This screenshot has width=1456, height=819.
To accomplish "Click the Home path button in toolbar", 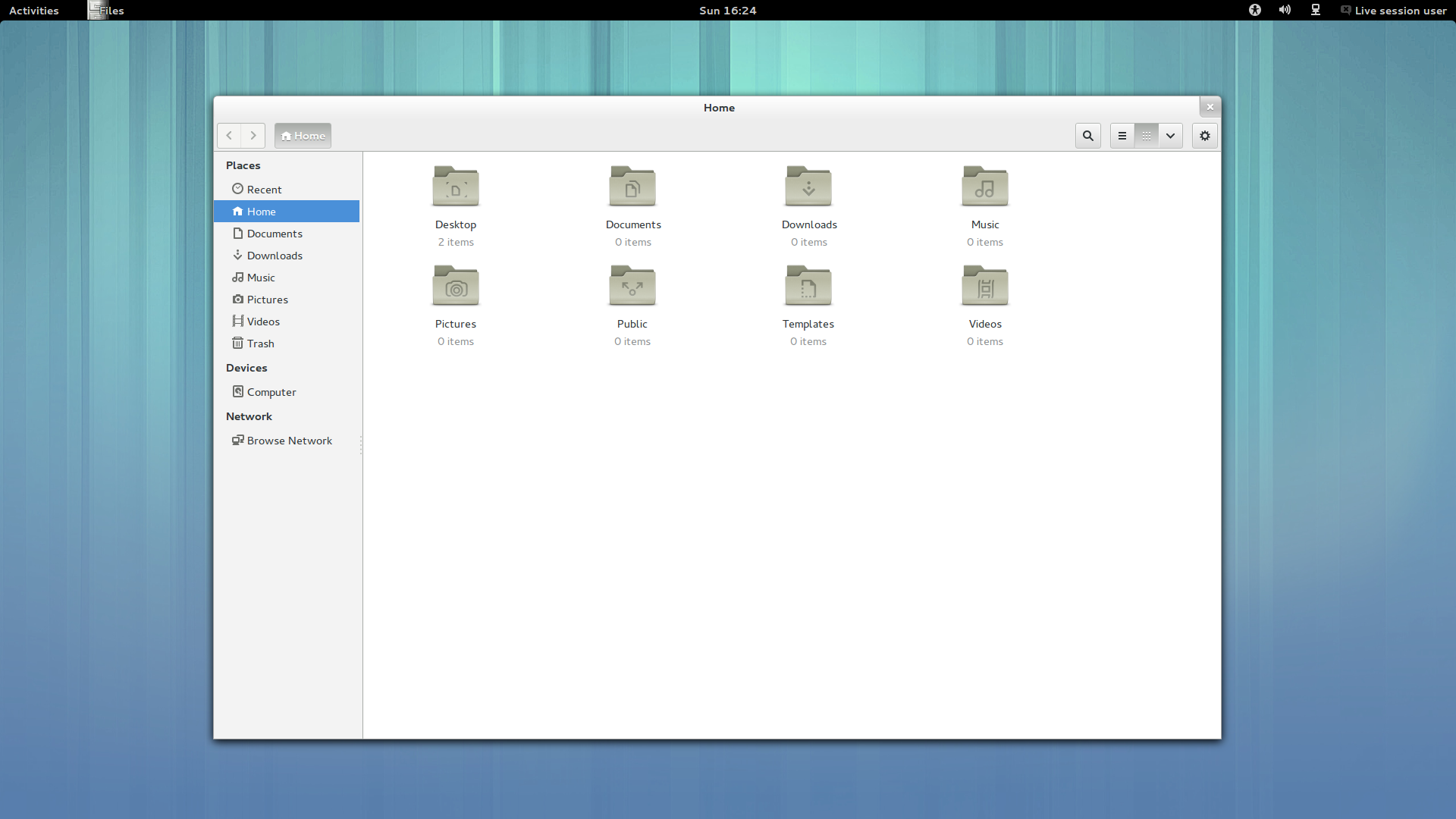I will coord(302,135).
